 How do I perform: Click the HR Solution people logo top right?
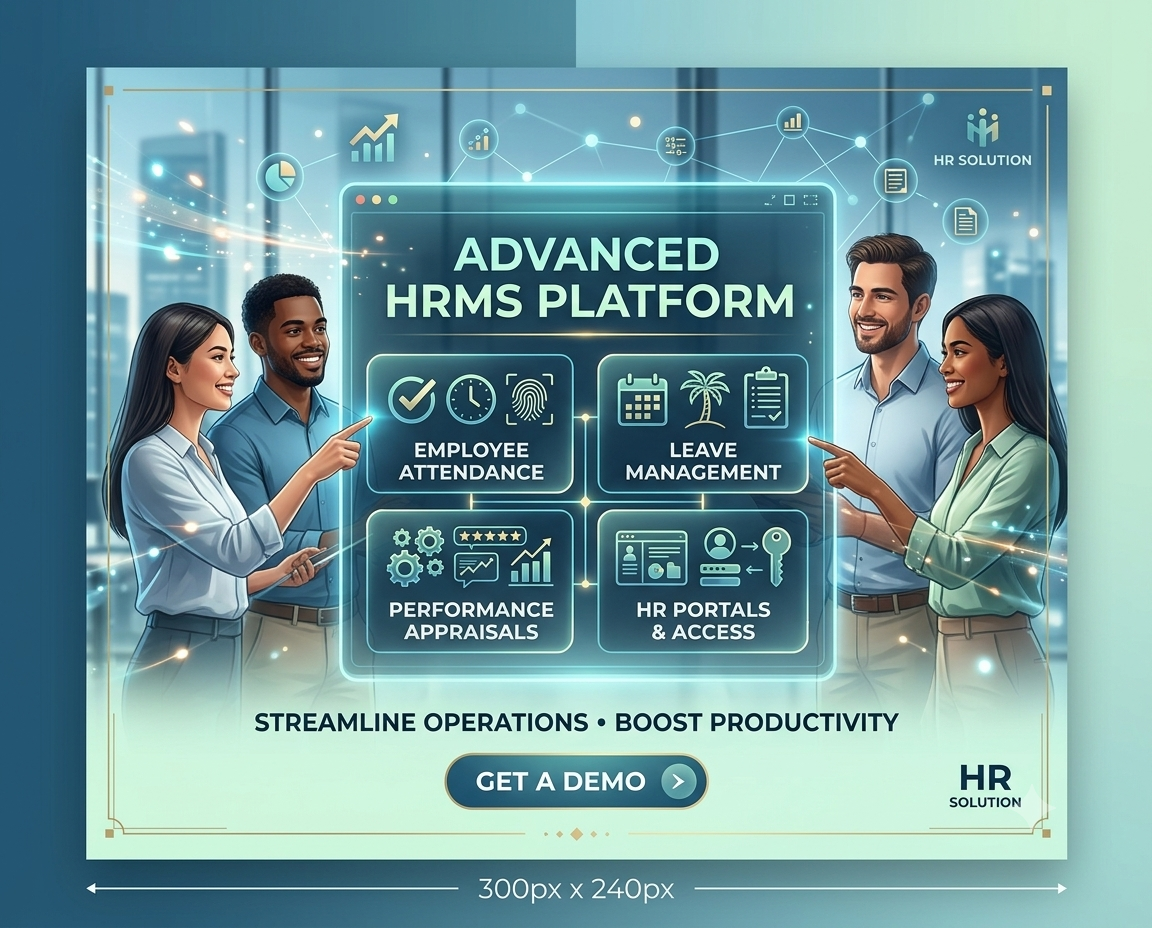coord(982,127)
